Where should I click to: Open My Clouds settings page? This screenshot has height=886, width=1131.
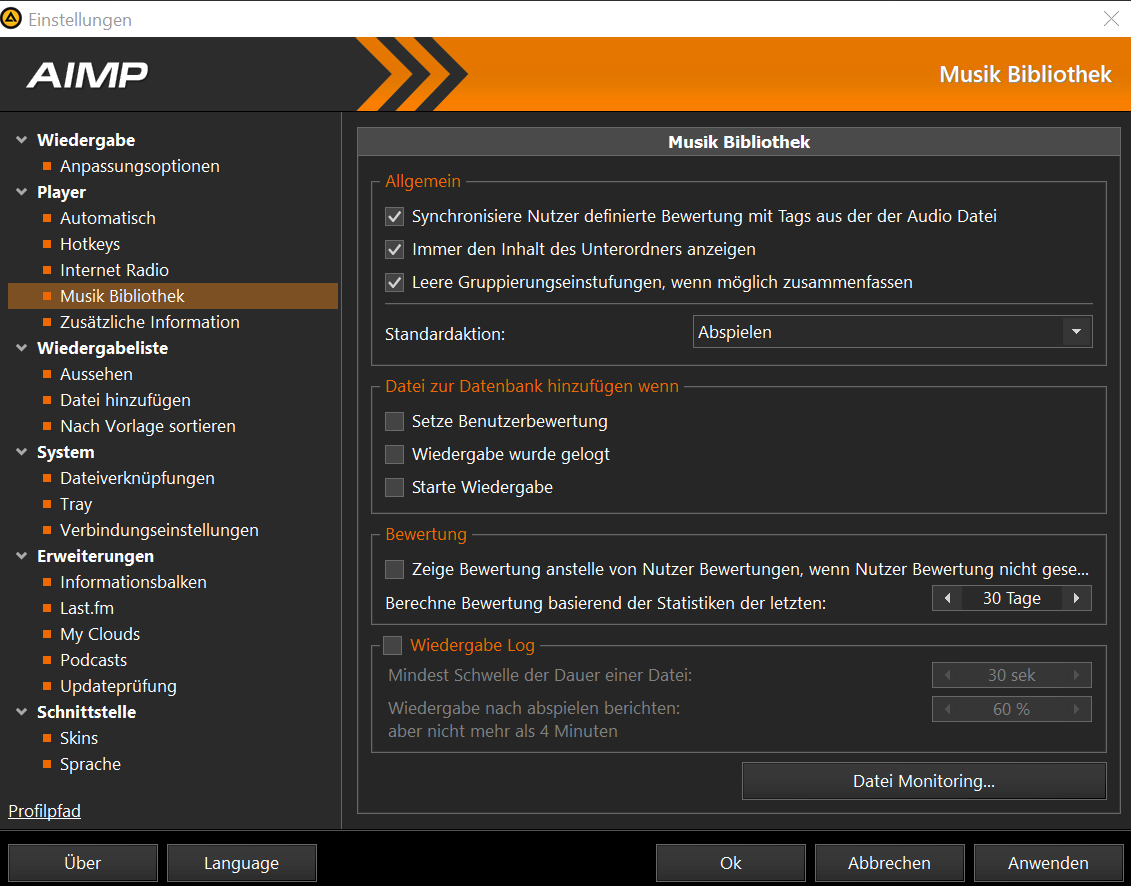(x=100, y=633)
